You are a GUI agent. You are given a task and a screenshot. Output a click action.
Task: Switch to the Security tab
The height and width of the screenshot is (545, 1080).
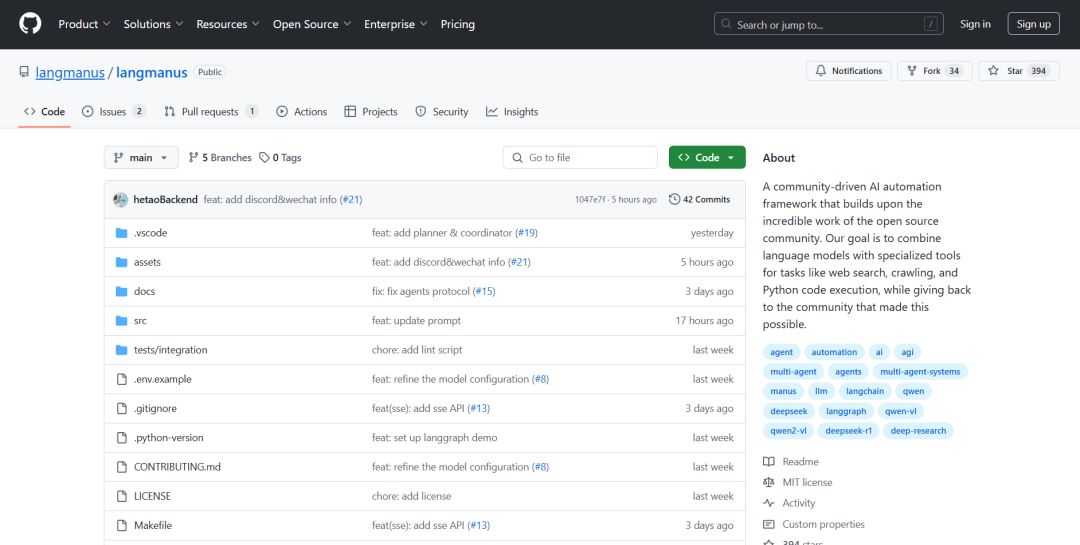pos(442,112)
